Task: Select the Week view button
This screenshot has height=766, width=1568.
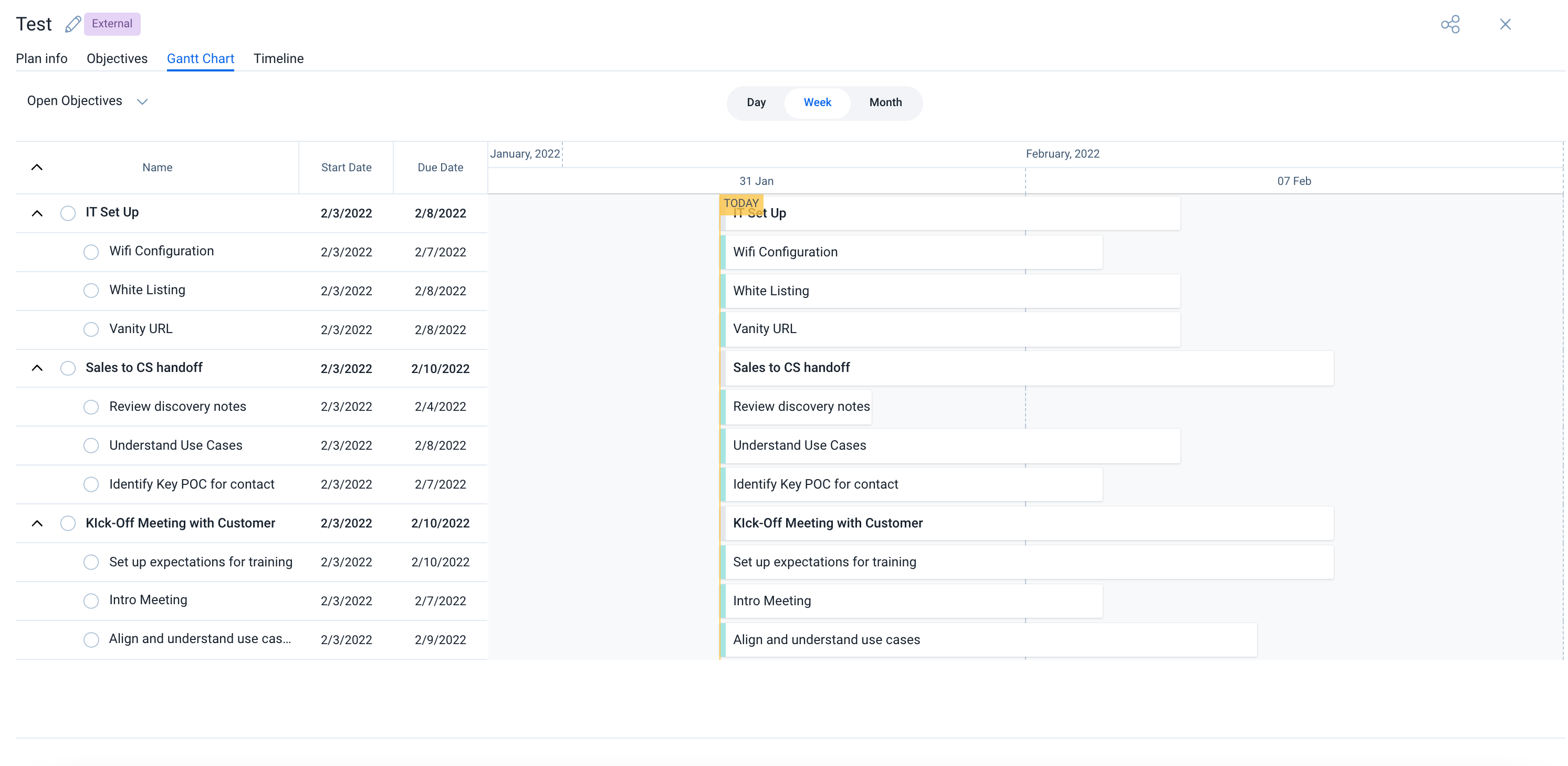Action: (x=817, y=102)
